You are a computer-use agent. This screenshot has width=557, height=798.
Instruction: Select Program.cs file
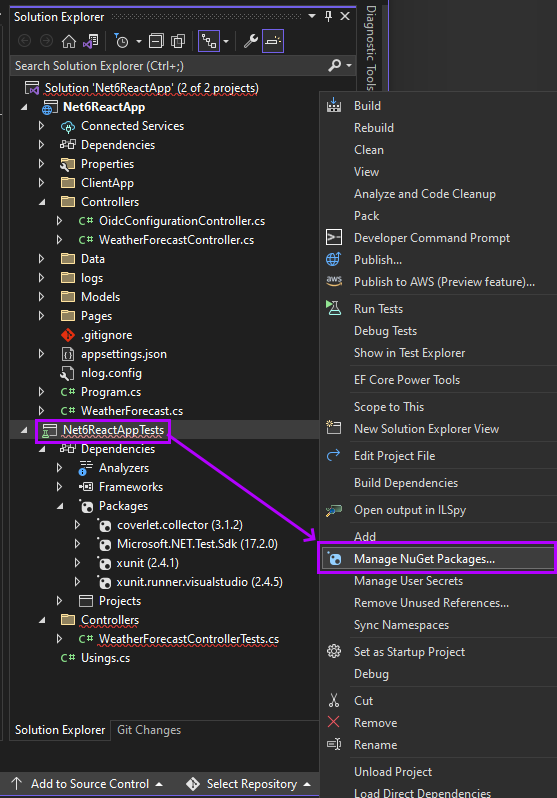pos(110,392)
